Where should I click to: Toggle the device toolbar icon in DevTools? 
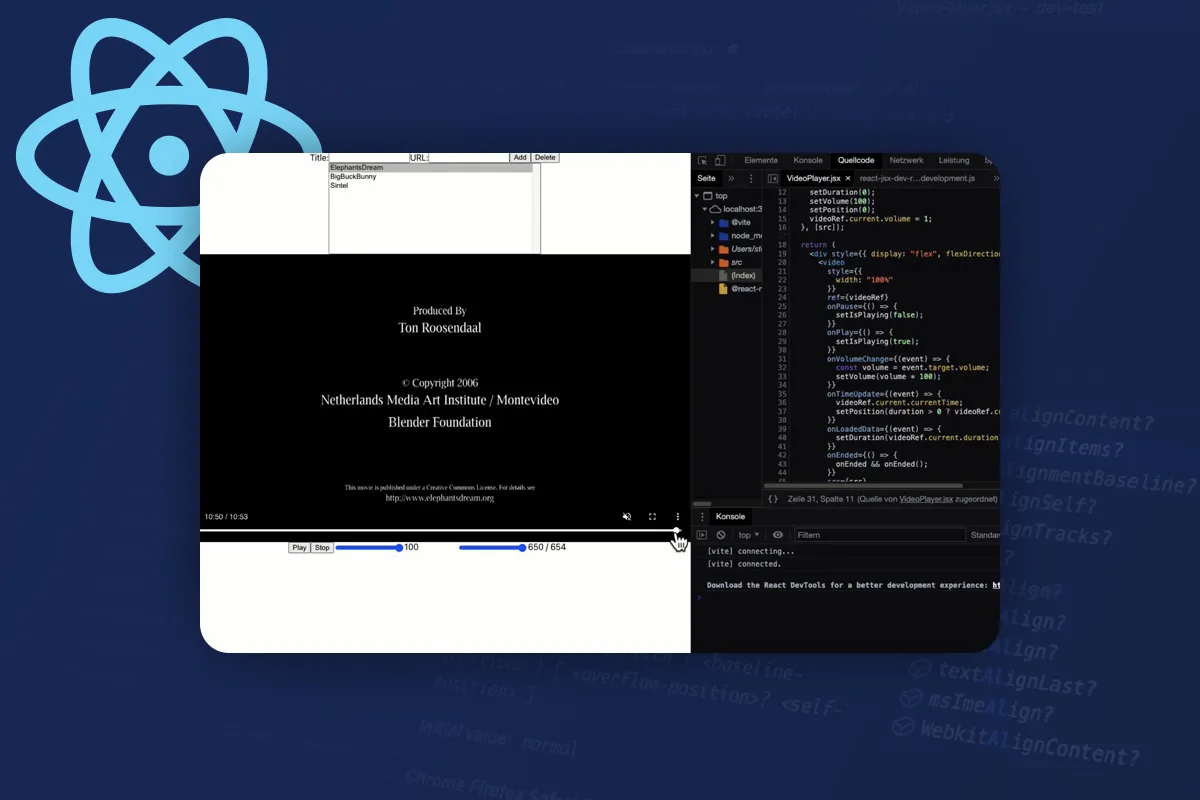(x=720, y=160)
